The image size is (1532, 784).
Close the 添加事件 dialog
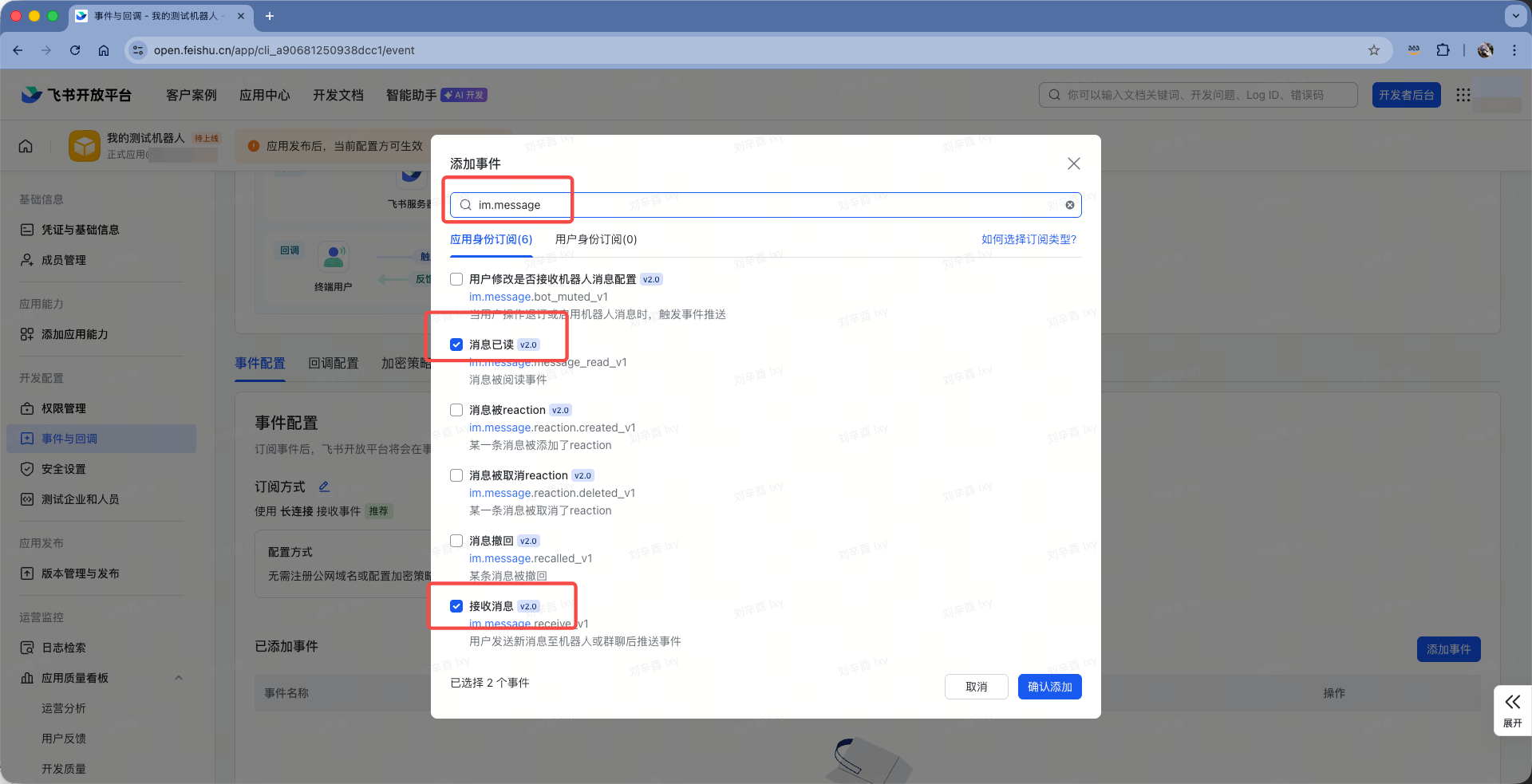(x=1073, y=163)
